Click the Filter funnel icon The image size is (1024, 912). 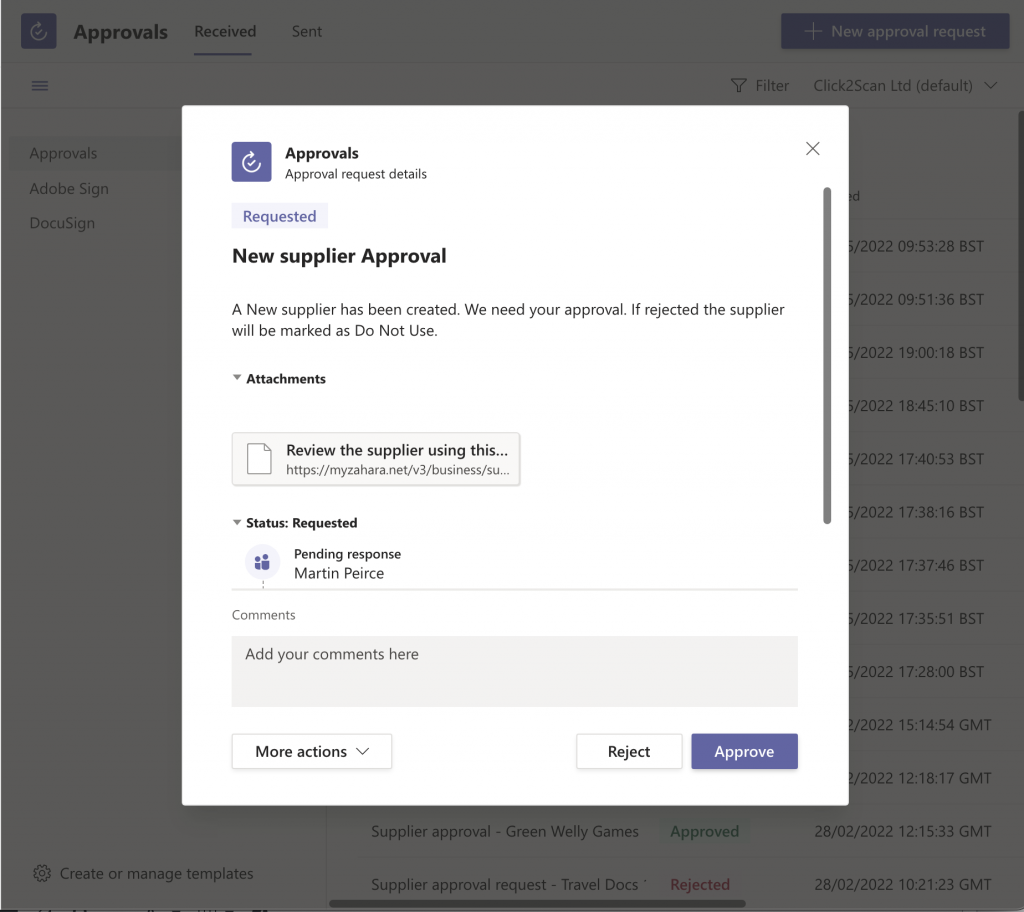(x=739, y=86)
